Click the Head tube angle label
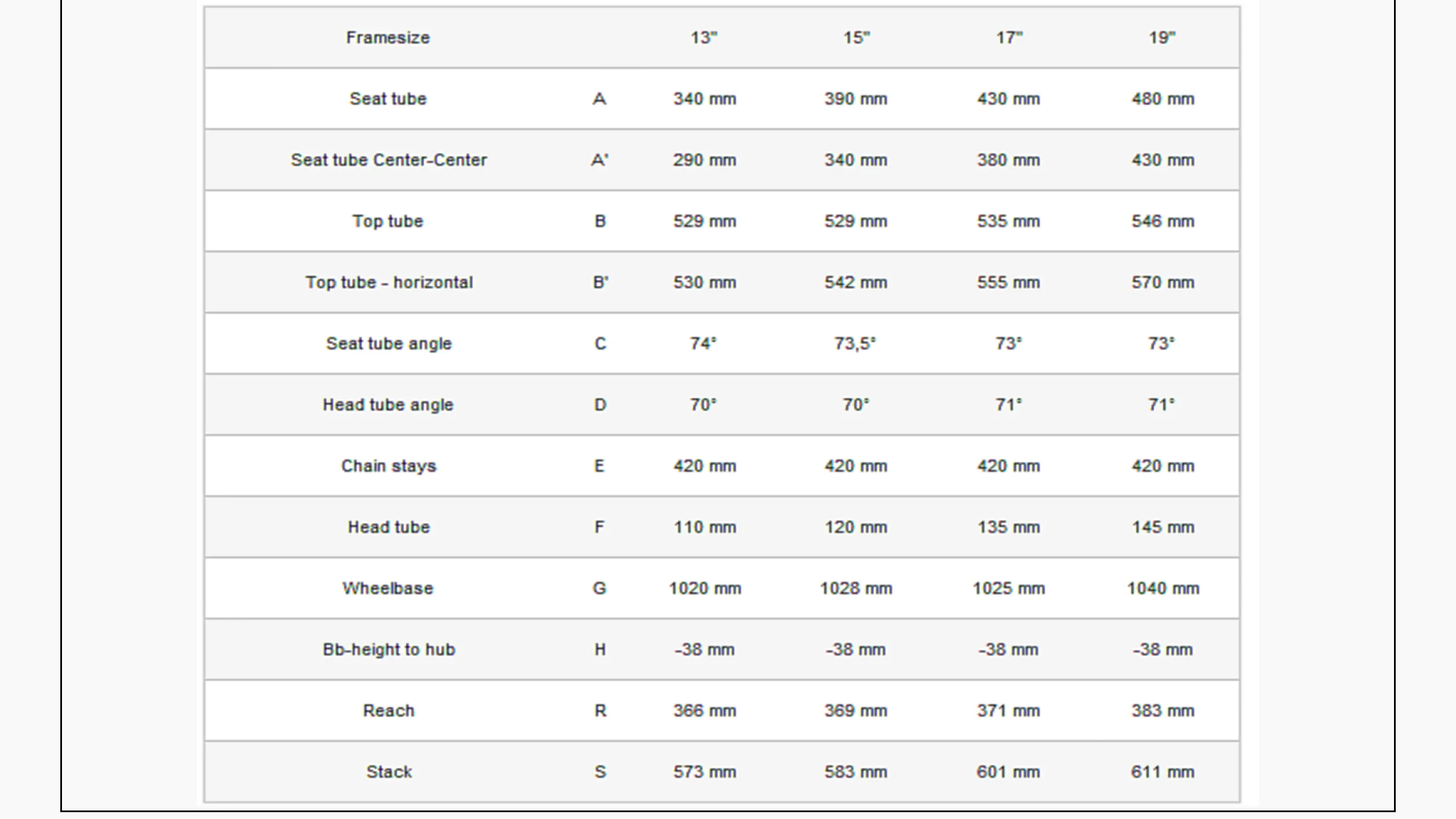Screen dimensions: 1456x819 [388, 405]
